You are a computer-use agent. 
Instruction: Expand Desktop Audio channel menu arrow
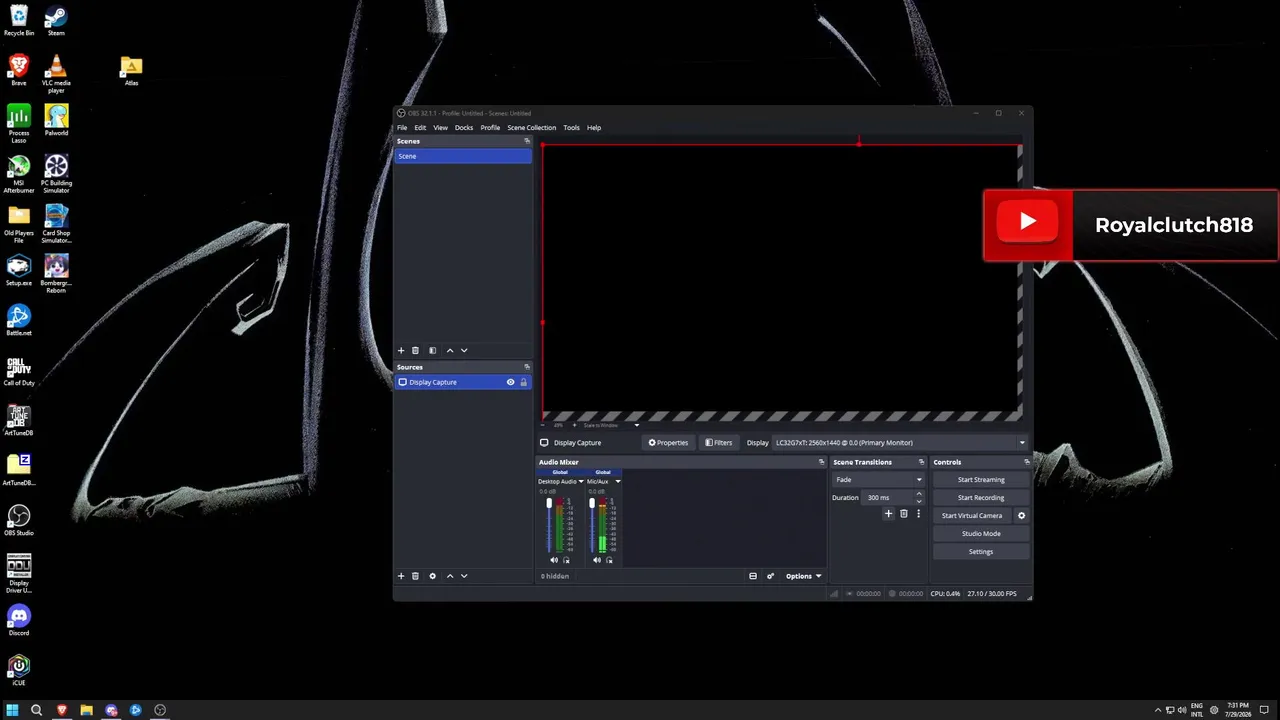tap(581, 482)
